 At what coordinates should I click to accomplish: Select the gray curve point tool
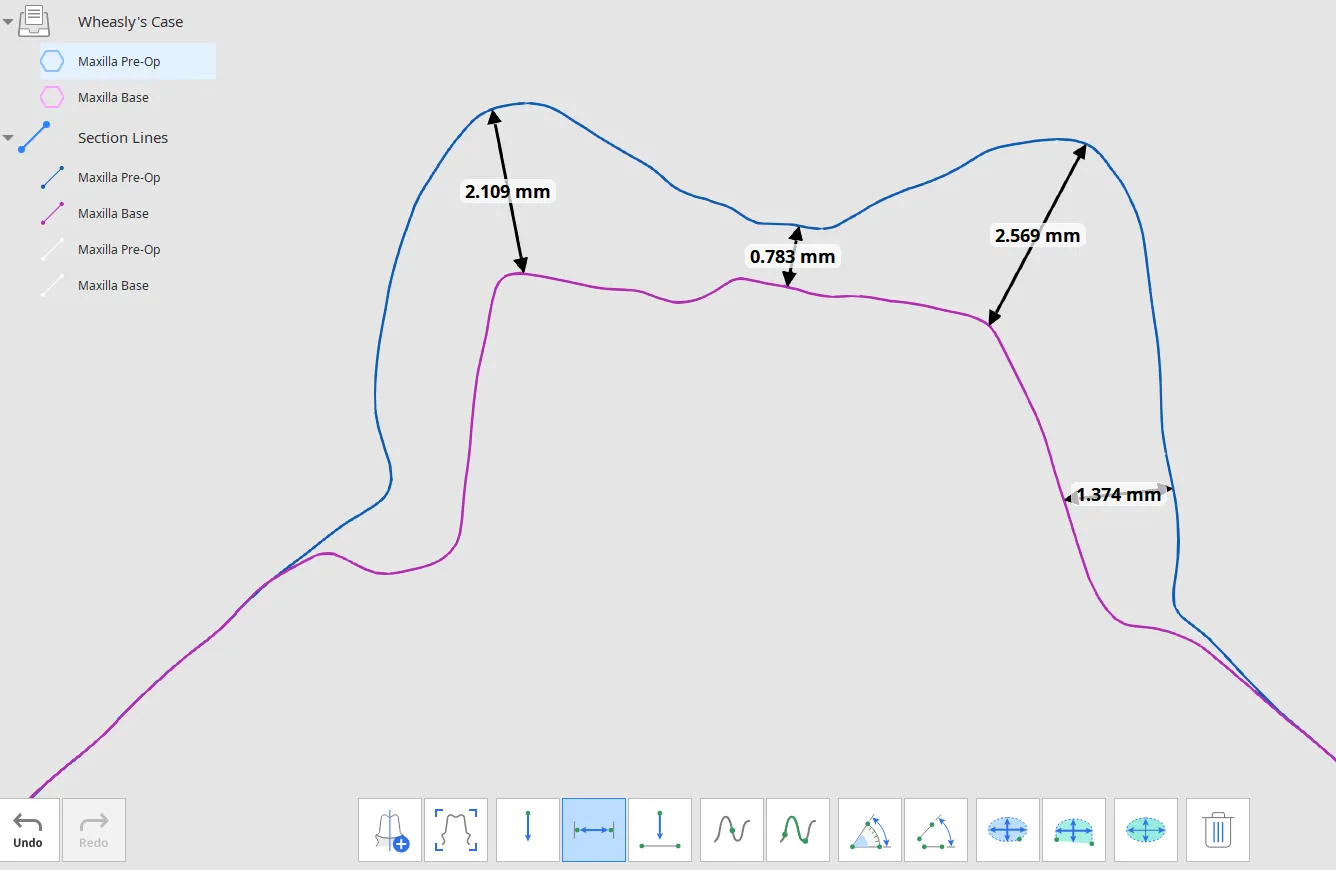tap(732, 830)
